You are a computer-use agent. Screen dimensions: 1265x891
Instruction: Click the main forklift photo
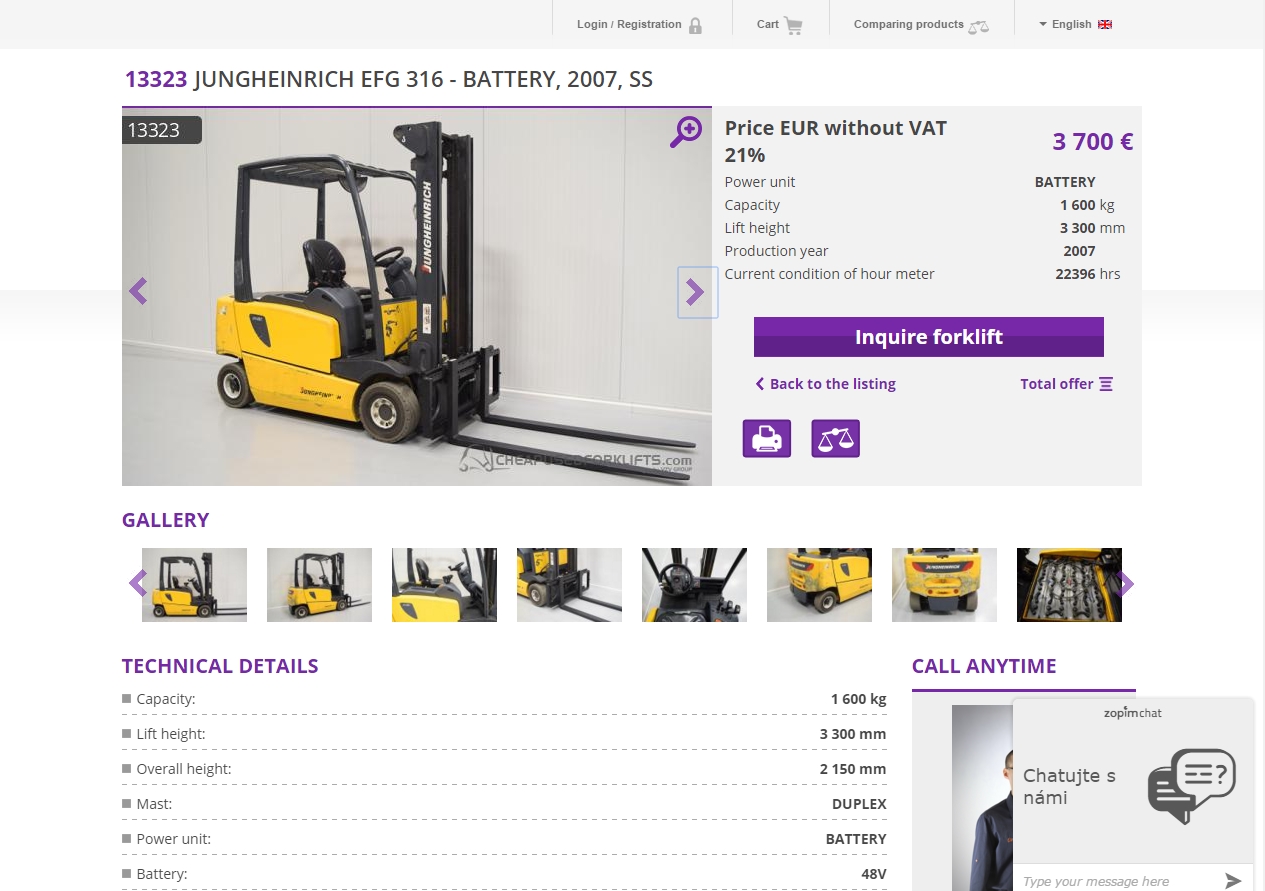tap(417, 296)
